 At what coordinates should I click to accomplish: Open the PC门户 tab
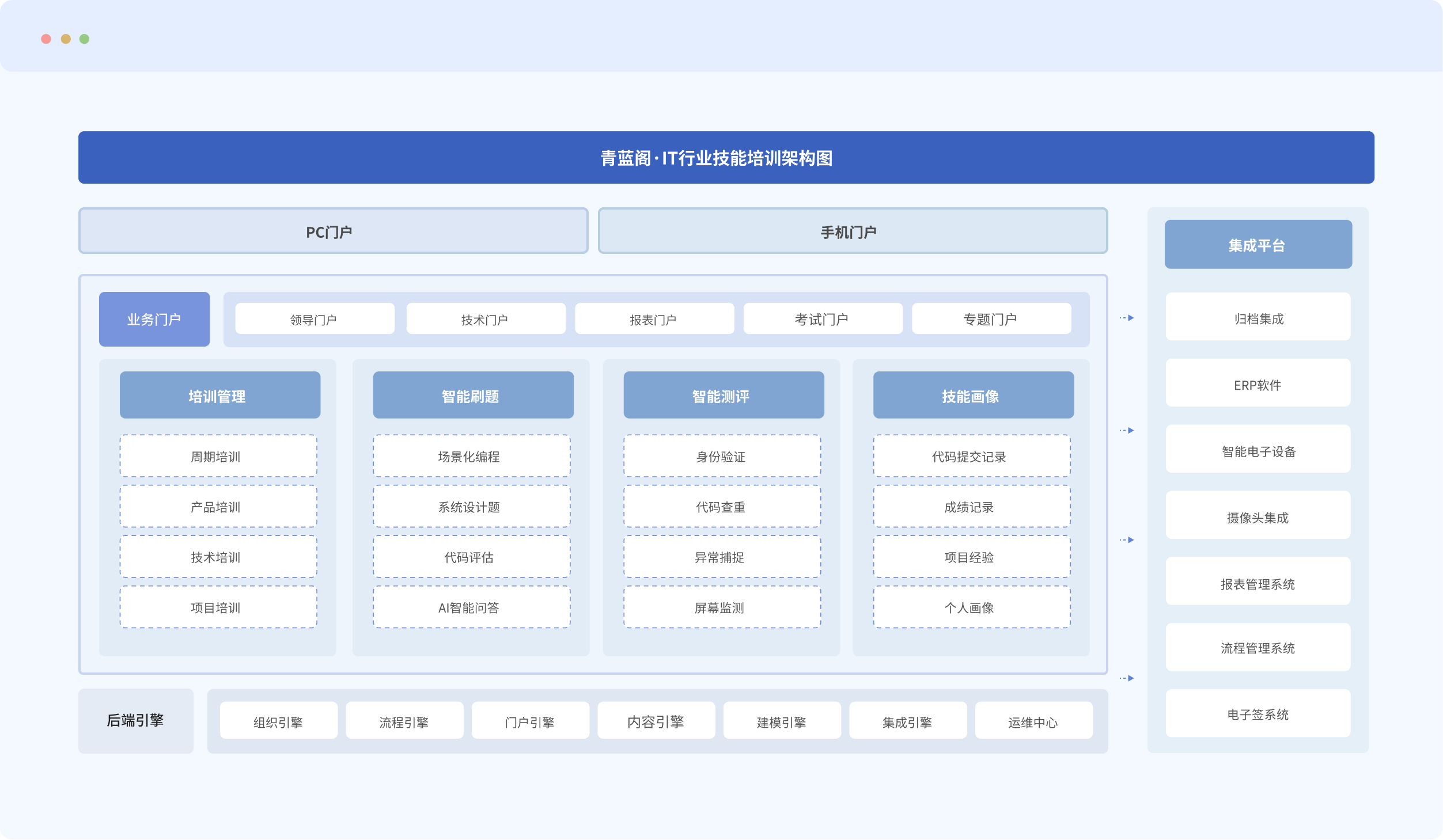(333, 231)
